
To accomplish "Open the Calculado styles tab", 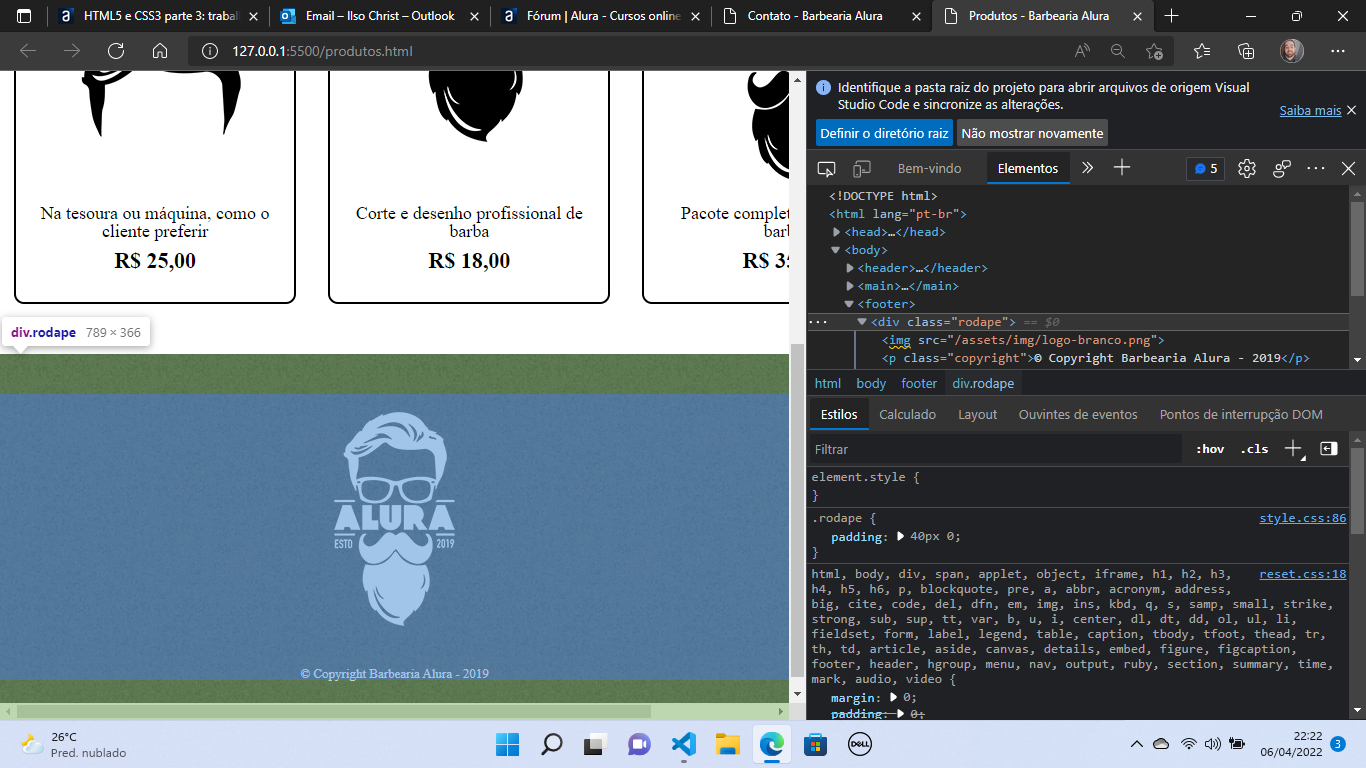I will [907, 414].
